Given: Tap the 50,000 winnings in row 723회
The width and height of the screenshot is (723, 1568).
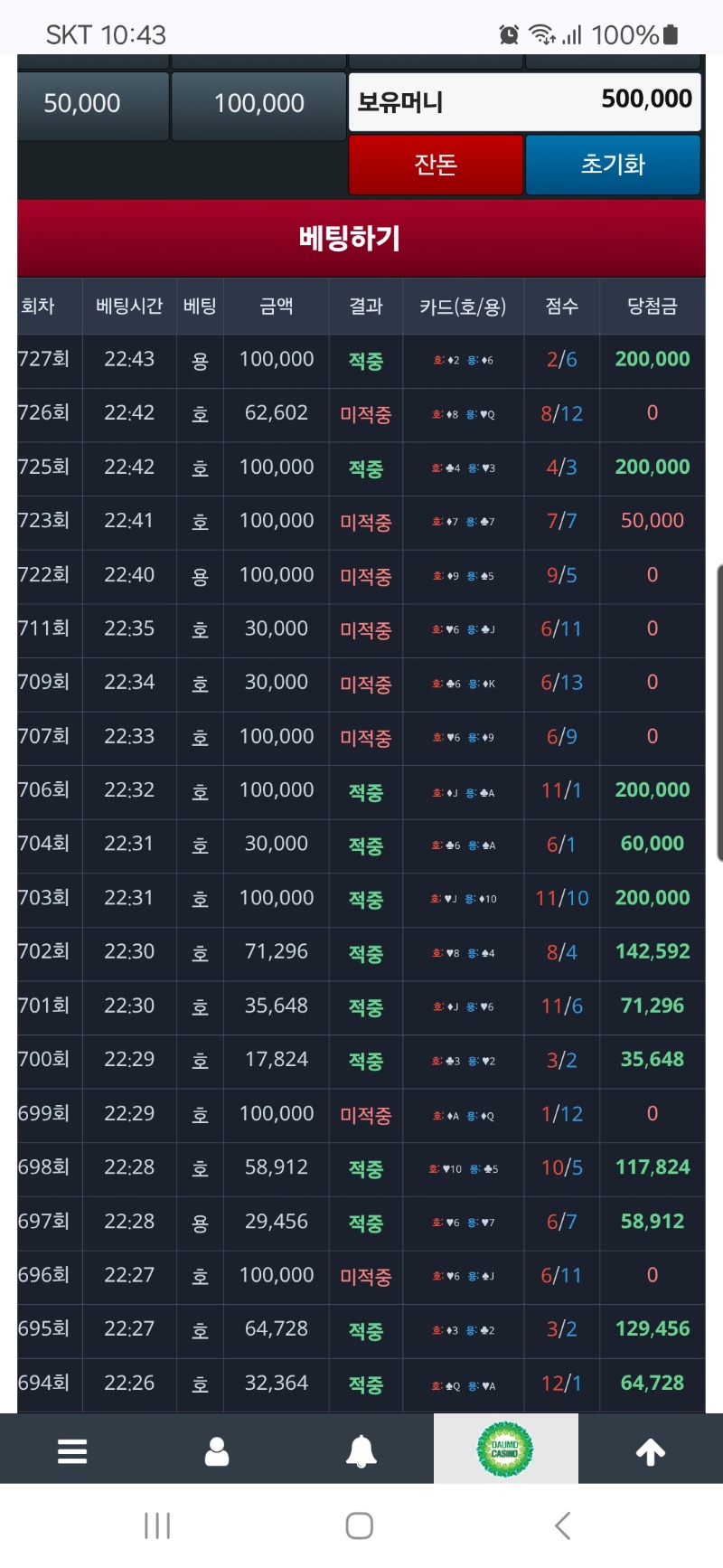Looking at the screenshot, I should [653, 521].
